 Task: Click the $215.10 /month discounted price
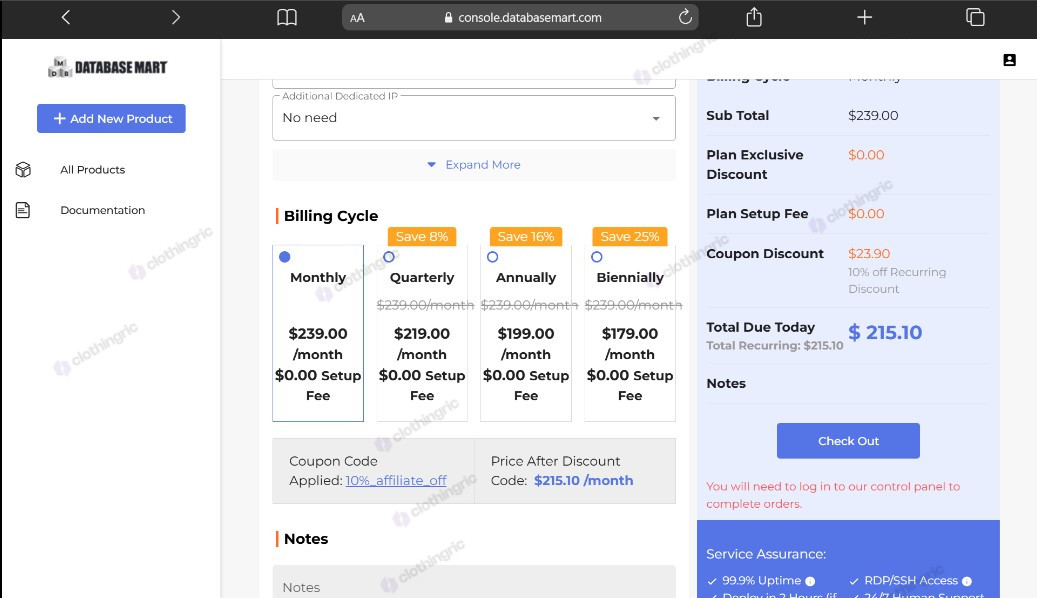(583, 480)
